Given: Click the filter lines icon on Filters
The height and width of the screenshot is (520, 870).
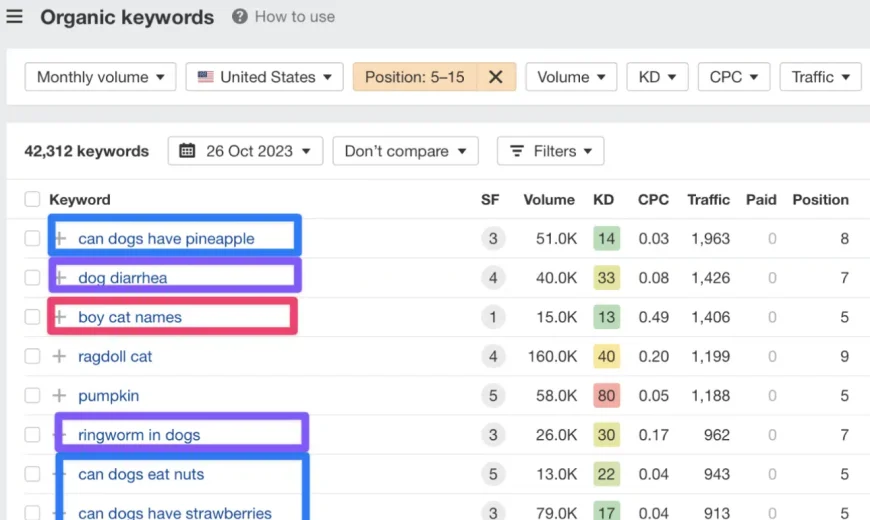Looking at the screenshot, I should click(517, 151).
